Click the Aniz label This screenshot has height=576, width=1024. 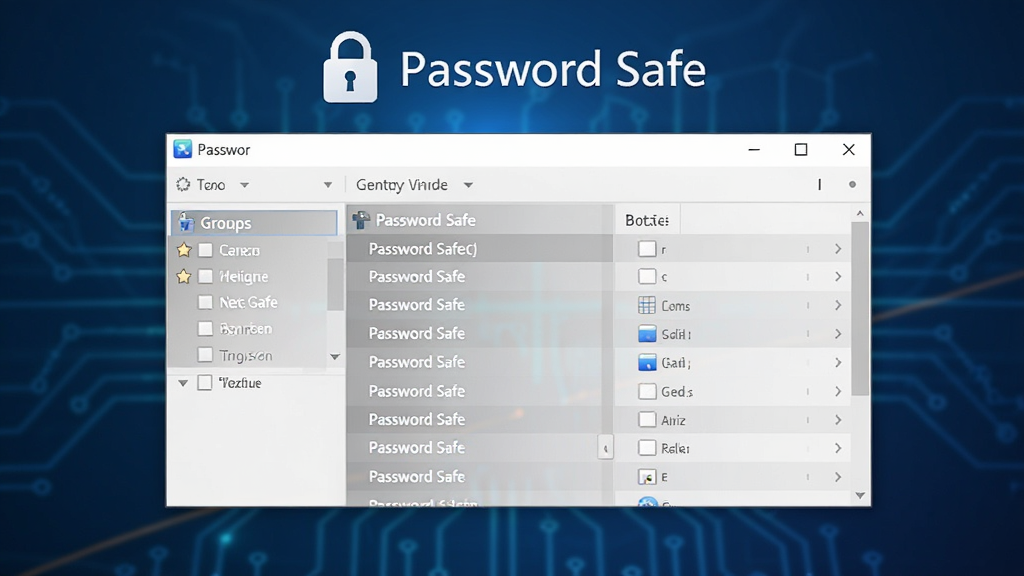click(673, 420)
